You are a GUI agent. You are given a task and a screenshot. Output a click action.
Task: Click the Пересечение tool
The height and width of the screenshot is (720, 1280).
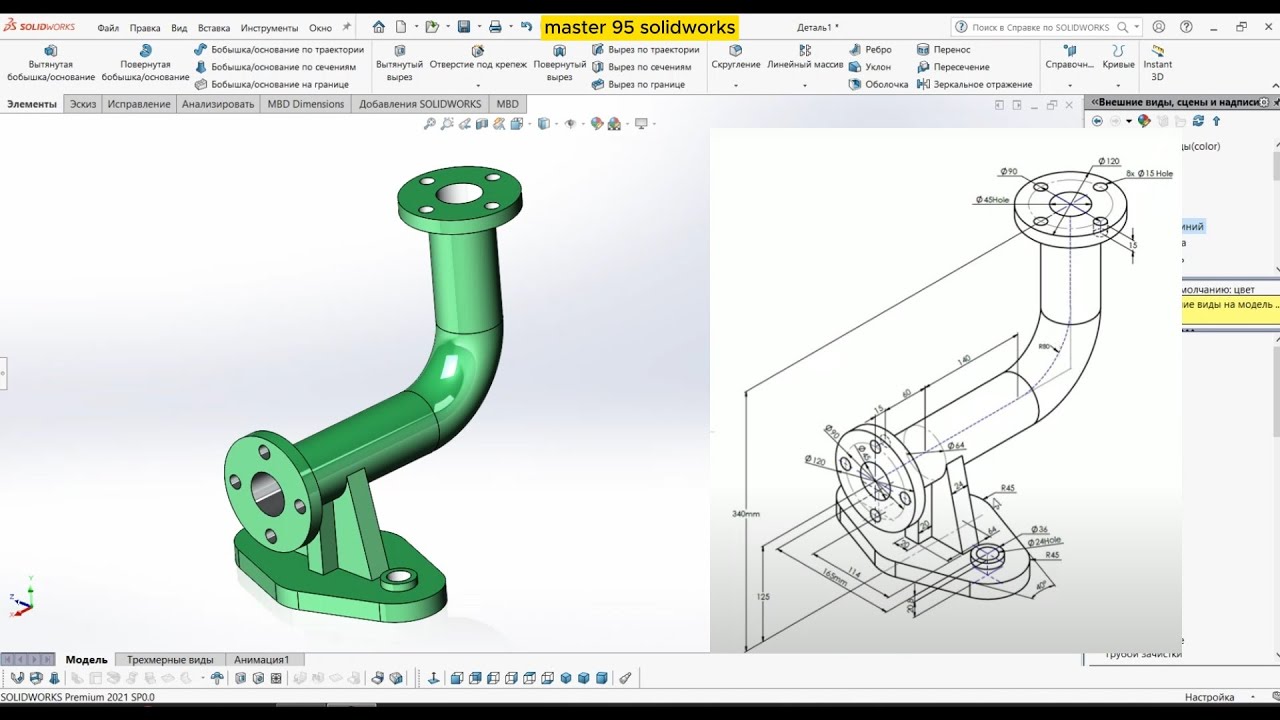(952, 67)
